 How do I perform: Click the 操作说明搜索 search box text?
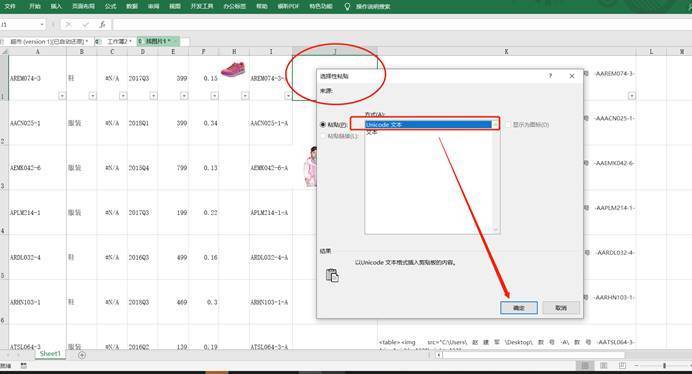point(373,6)
